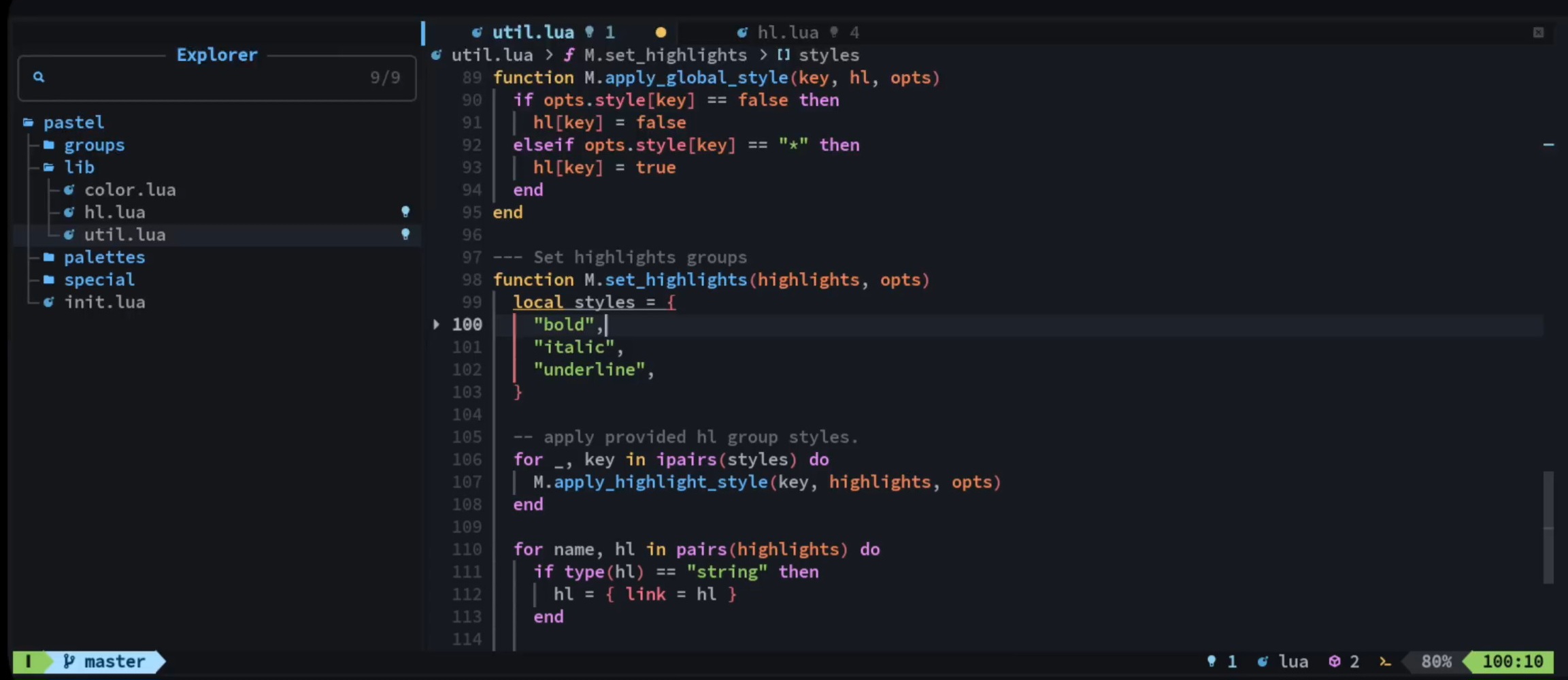
Task: Click the unsaved dot on util.lua tab
Action: pyautogui.click(x=661, y=32)
